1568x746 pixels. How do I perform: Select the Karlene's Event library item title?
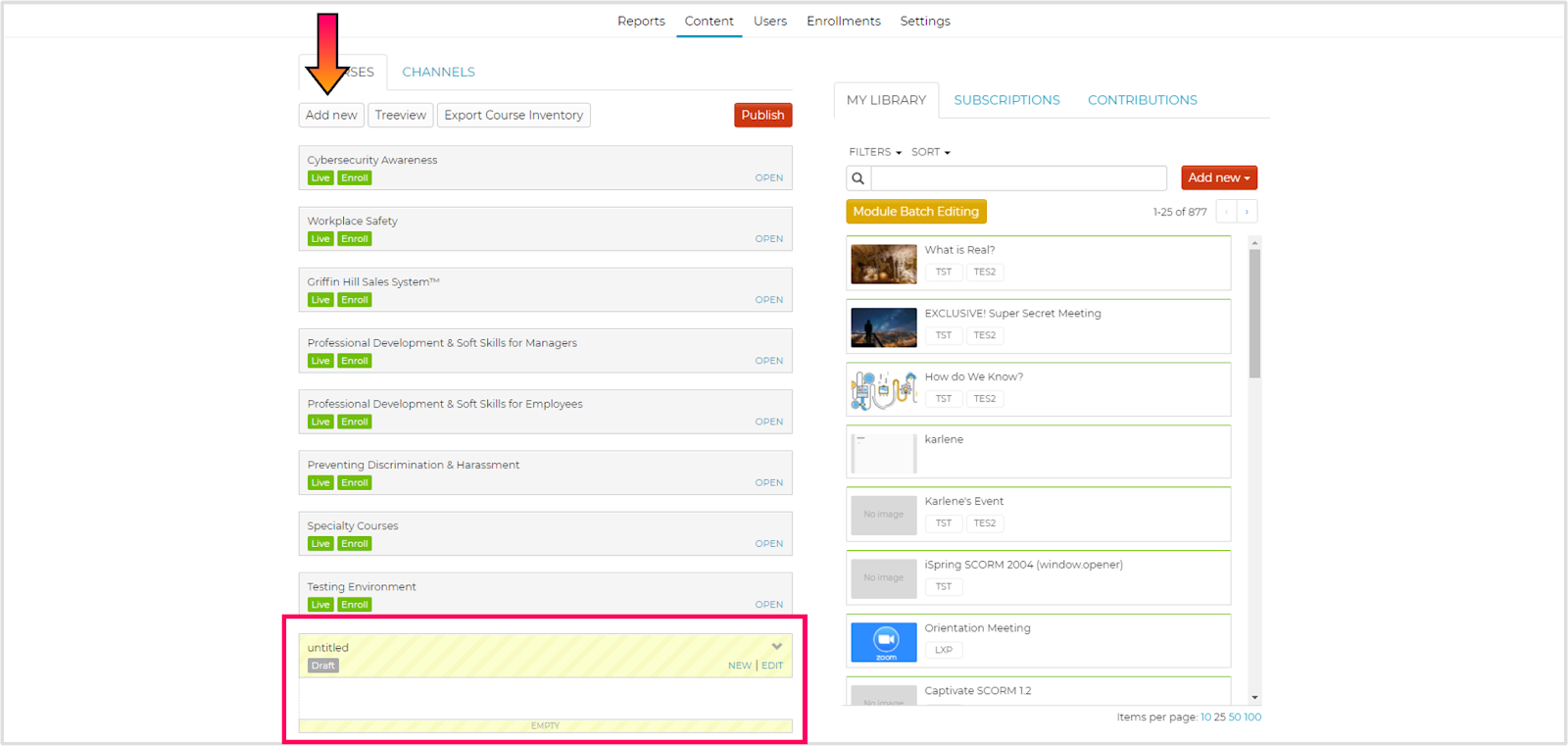964,501
